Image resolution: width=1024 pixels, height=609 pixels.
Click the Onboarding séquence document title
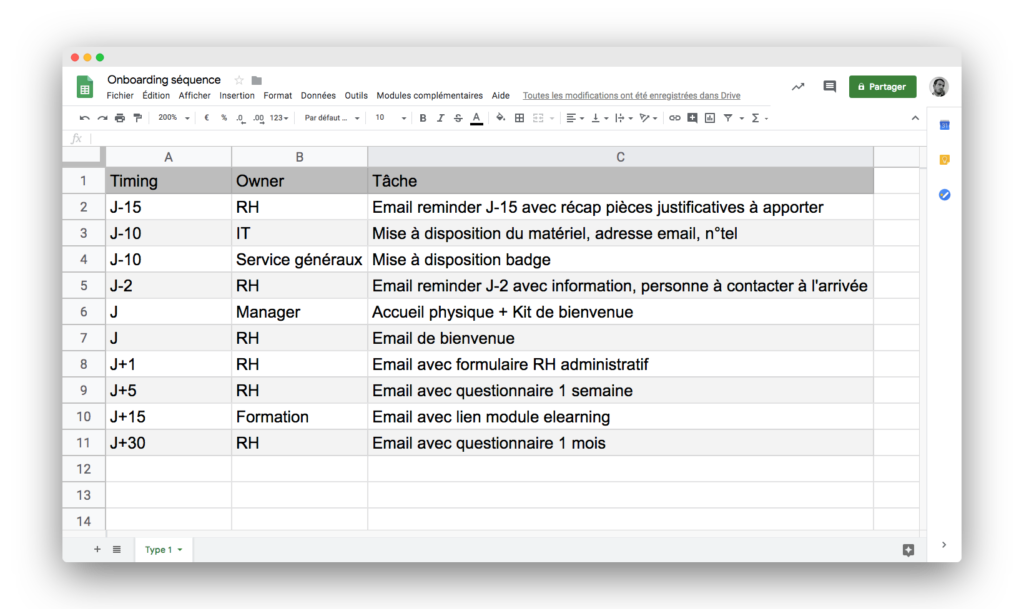[x=164, y=80]
